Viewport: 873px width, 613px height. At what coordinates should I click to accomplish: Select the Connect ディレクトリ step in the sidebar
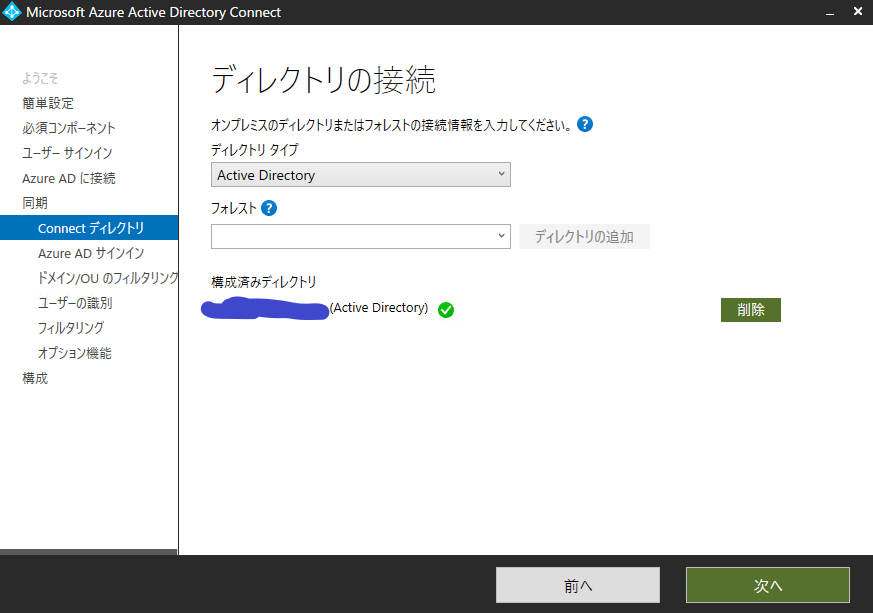(90, 227)
